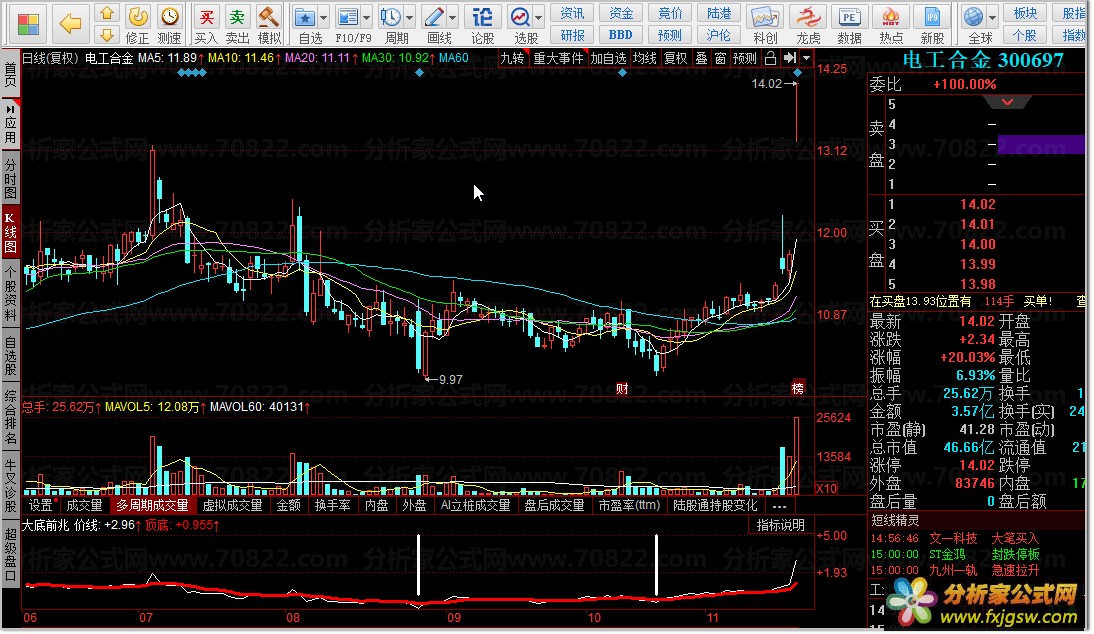
Task: Toggle 均线 moving average lines
Action: tap(645, 59)
